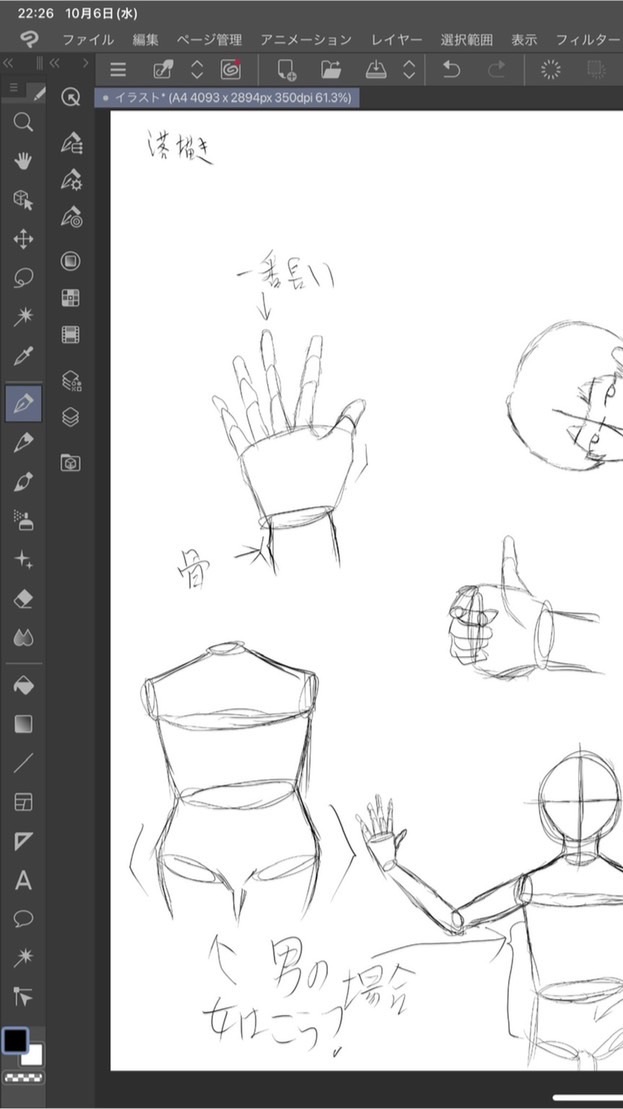Open the Quick Access palette icon
Image resolution: width=623 pixels, height=1109 pixels.
point(71,97)
